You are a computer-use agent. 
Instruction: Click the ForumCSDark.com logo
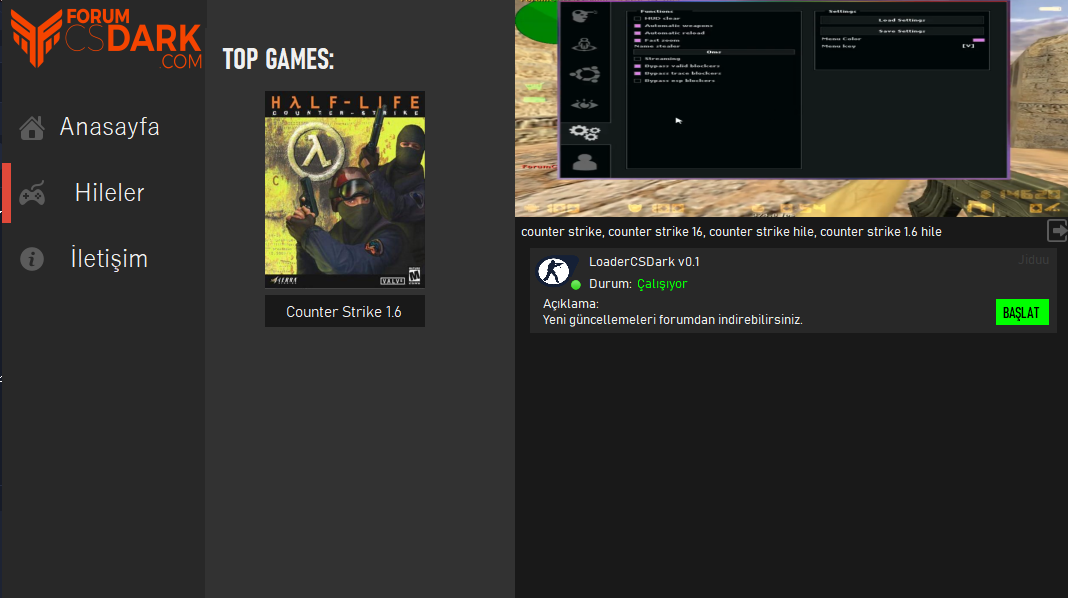point(106,37)
